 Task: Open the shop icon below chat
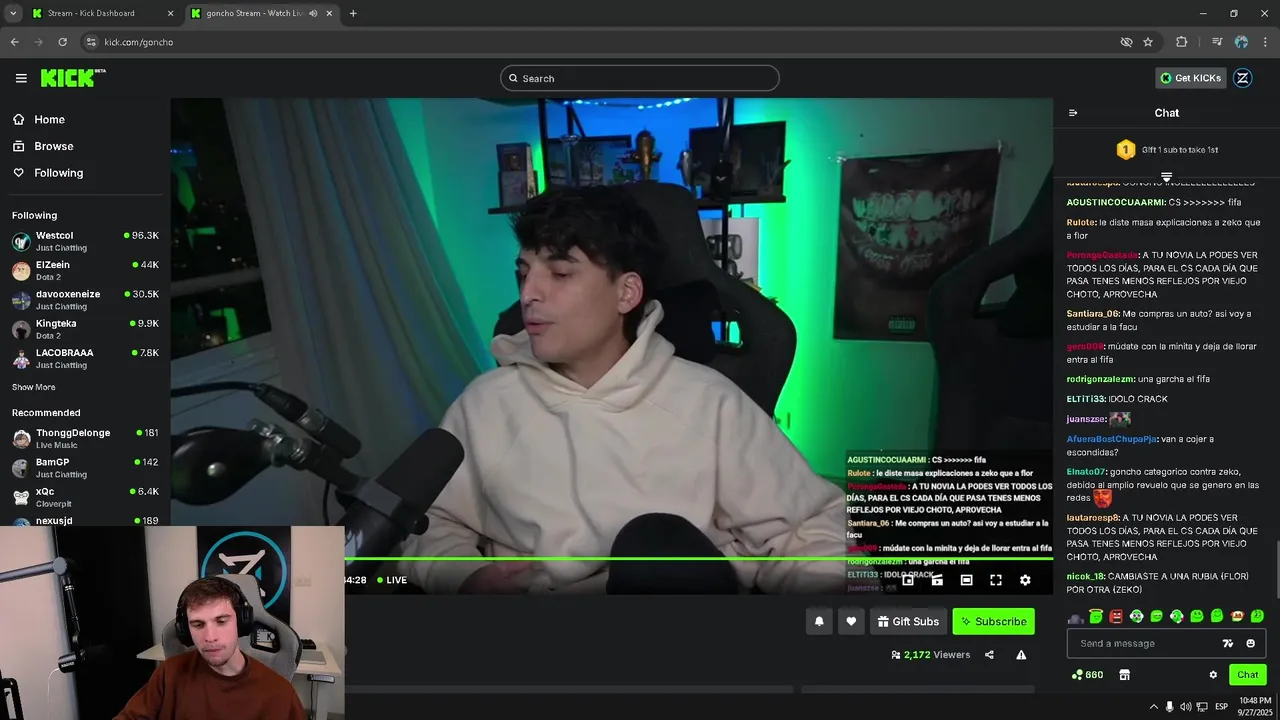click(x=1124, y=675)
